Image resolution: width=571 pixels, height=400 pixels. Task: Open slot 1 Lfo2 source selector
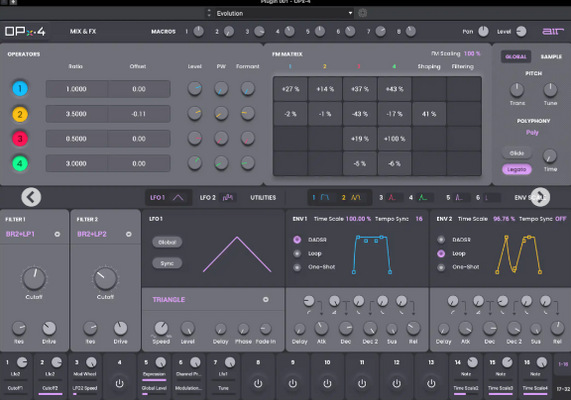pos(15,374)
